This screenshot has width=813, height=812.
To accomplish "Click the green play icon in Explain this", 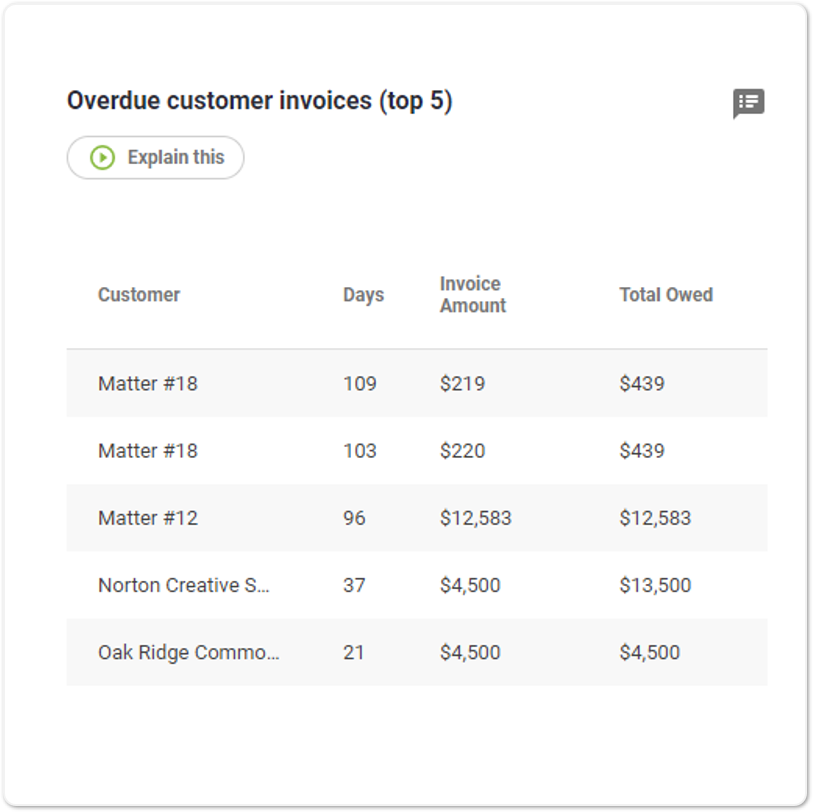I will click(x=102, y=158).
